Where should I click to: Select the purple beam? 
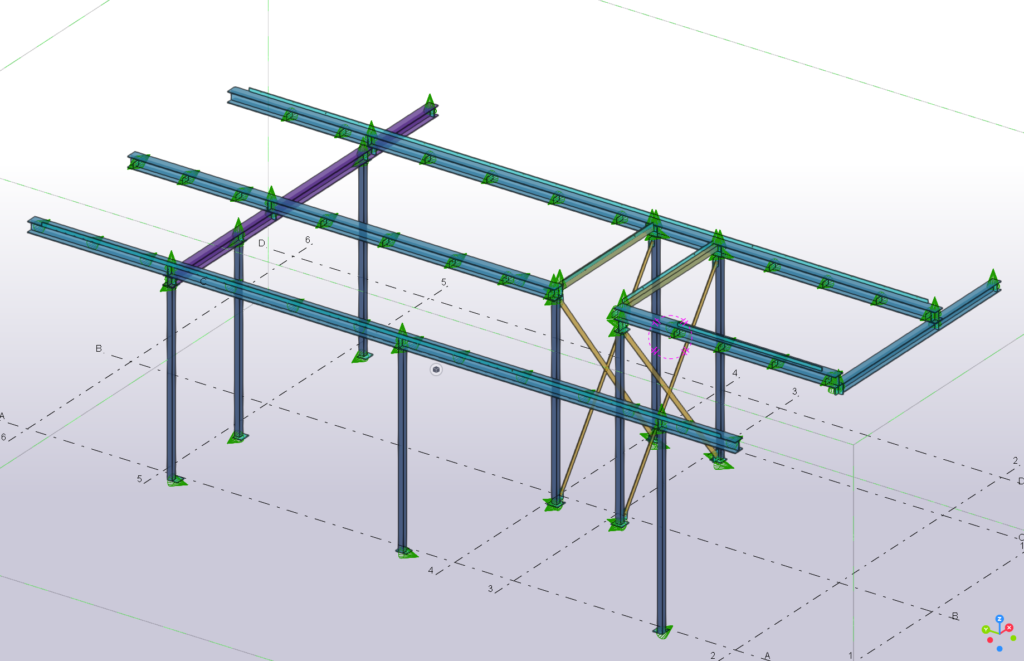(300, 190)
